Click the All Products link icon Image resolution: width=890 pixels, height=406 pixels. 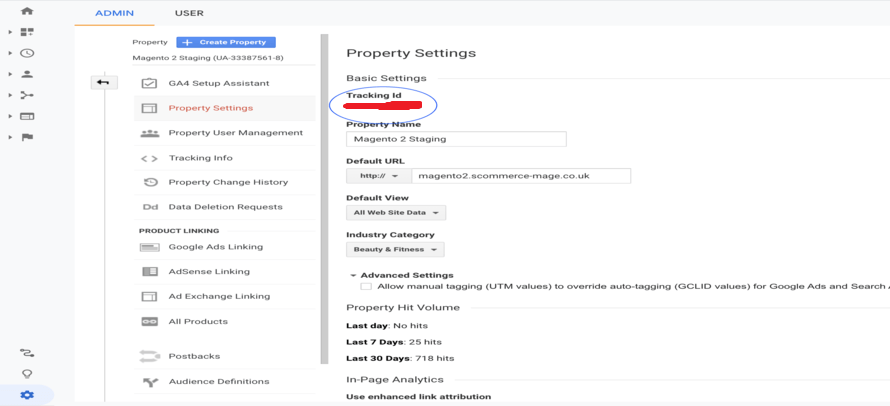pyautogui.click(x=149, y=321)
